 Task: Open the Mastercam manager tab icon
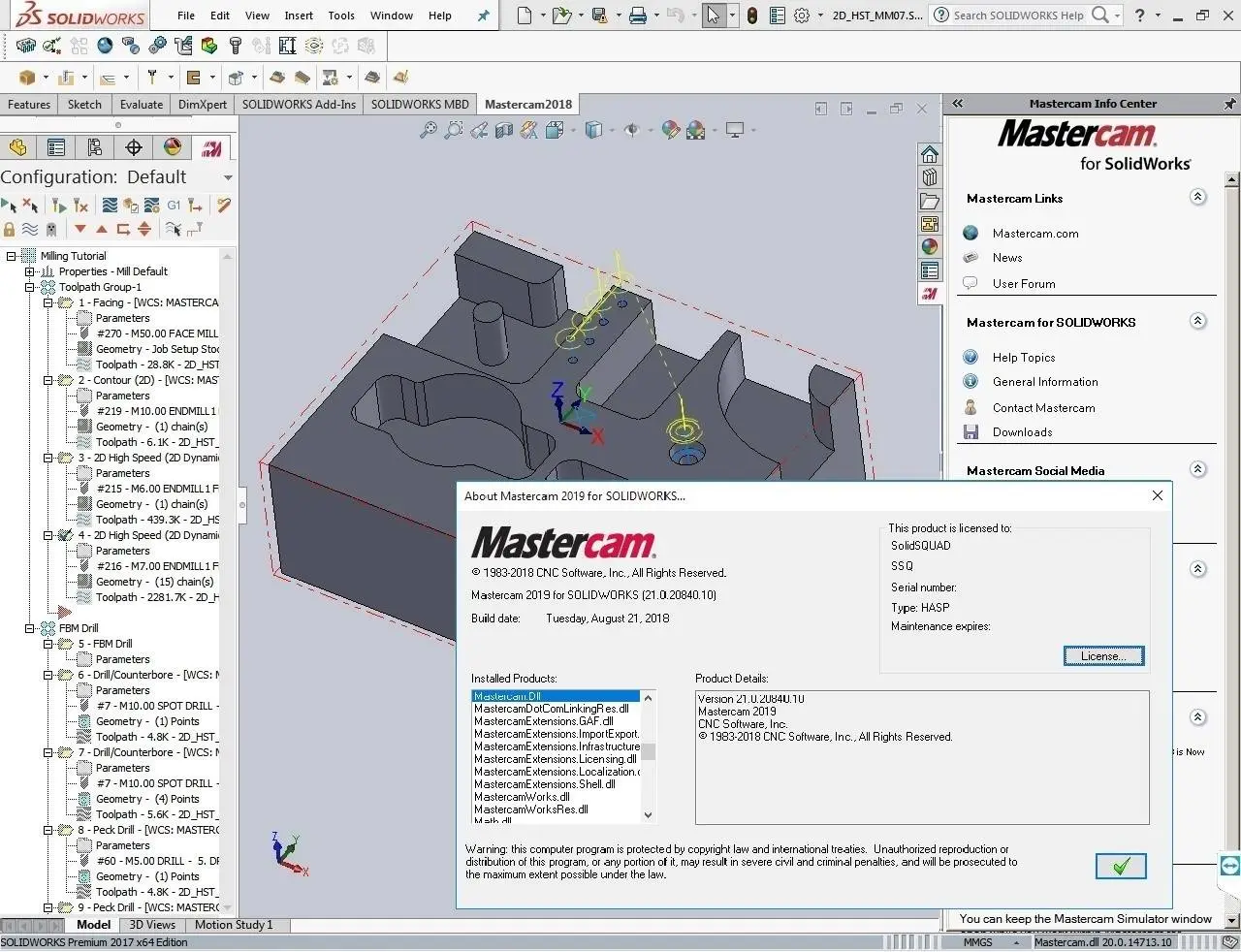211,147
